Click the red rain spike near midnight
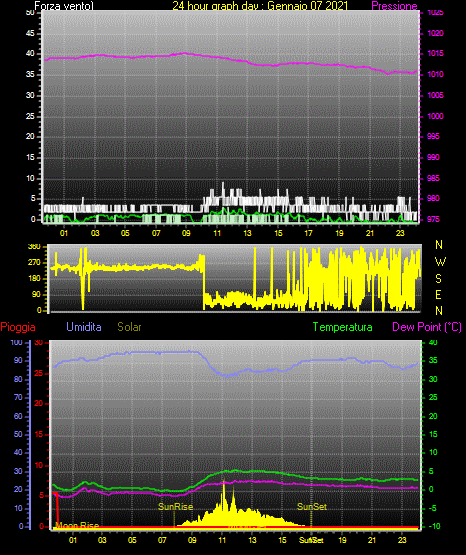The height and width of the screenshot is (555, 466). [57, 509]
